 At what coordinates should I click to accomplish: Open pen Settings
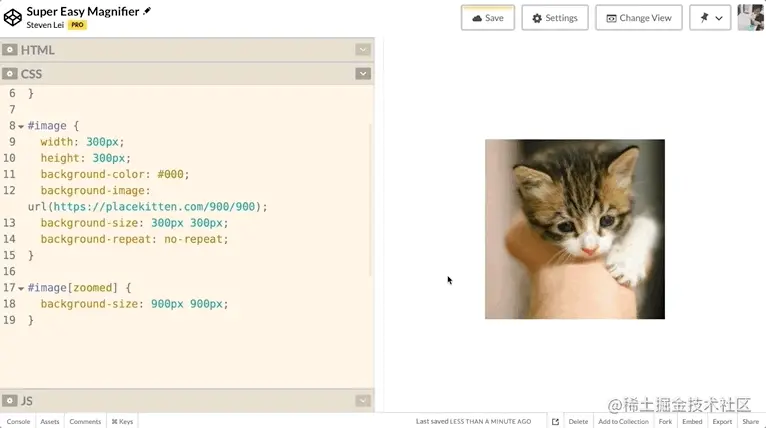click(x=555, y=18)
